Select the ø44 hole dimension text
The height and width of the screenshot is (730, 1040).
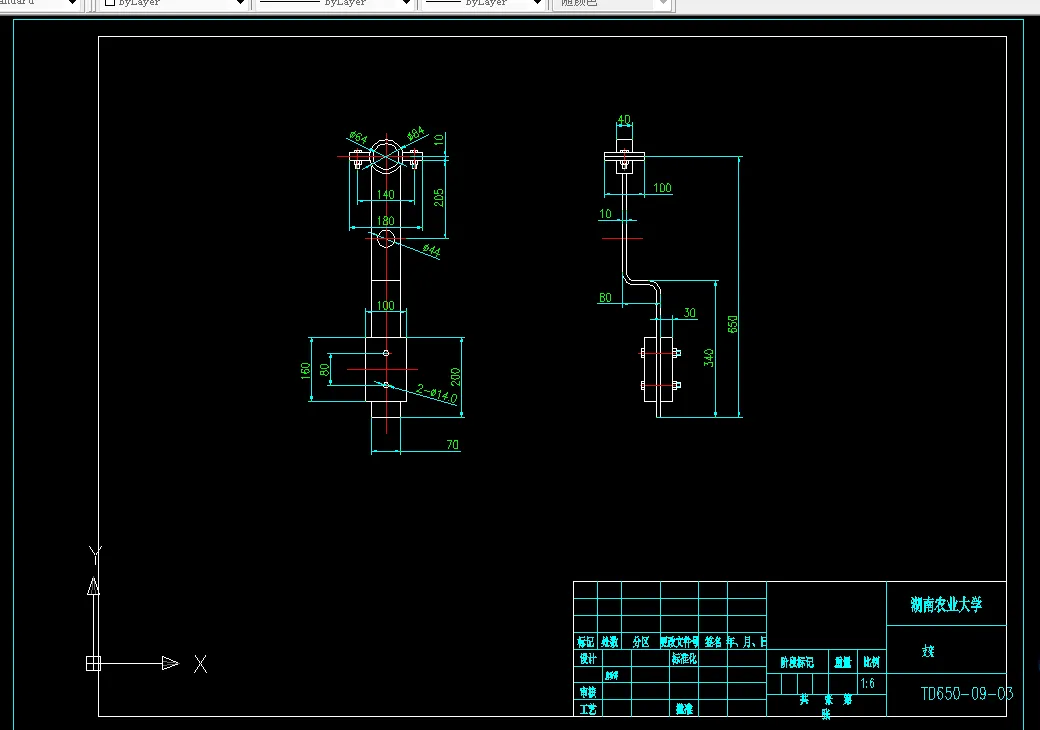[x=432, y=251]
